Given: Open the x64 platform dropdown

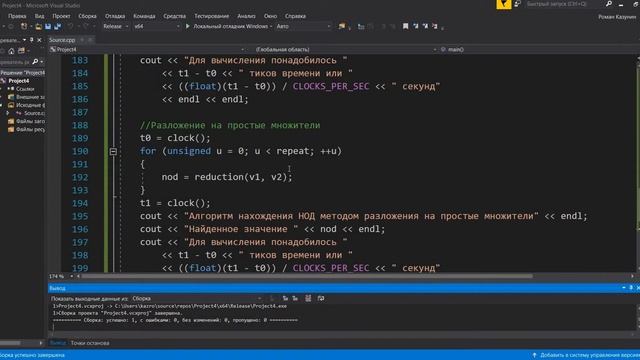Looking at the screenshot, I should (x=157, y=26).
